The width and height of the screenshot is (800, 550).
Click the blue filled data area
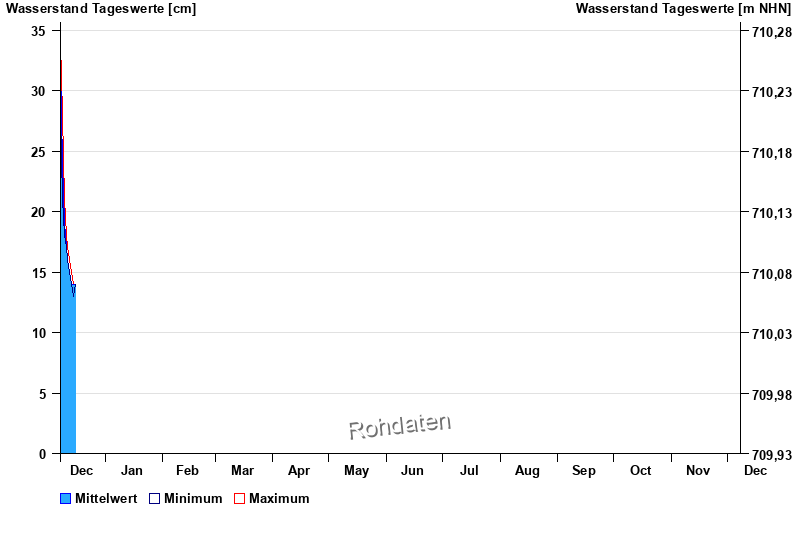click(x=67, y=380)
